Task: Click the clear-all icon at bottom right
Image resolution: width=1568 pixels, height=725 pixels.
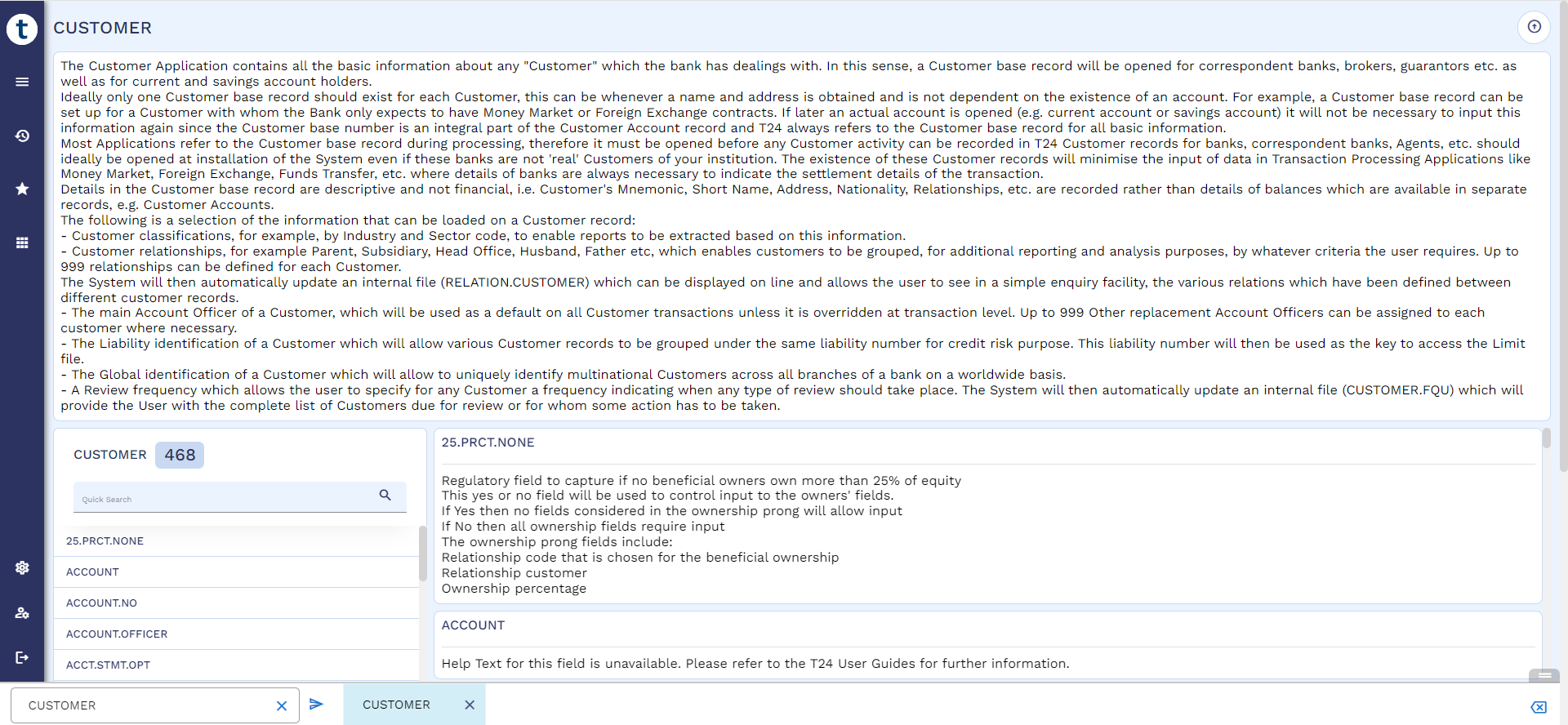Action: click(x=1538, y=706)
